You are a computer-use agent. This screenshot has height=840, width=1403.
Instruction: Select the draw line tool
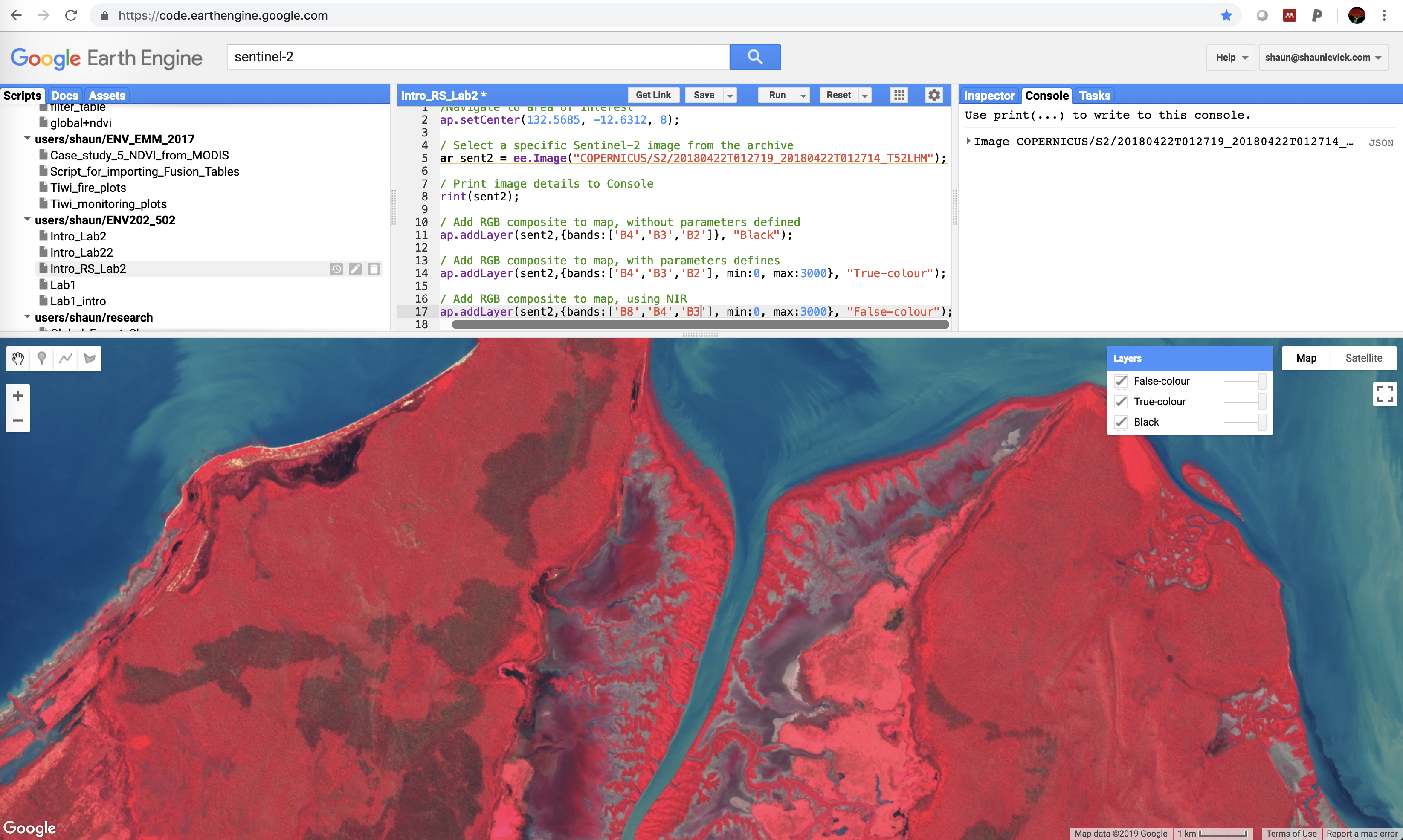66,358
